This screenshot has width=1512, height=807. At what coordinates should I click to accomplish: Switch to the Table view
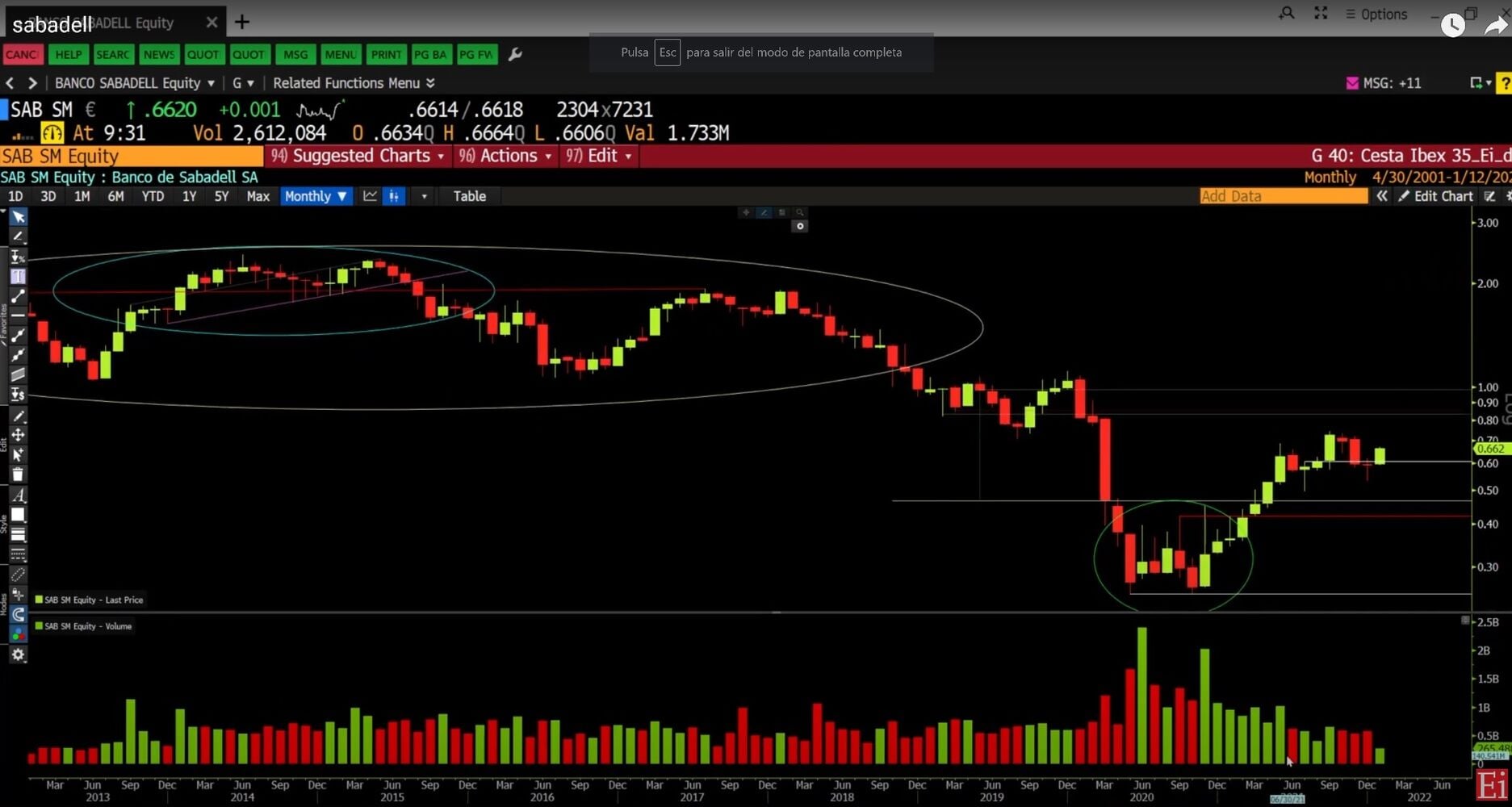point(470,196)
